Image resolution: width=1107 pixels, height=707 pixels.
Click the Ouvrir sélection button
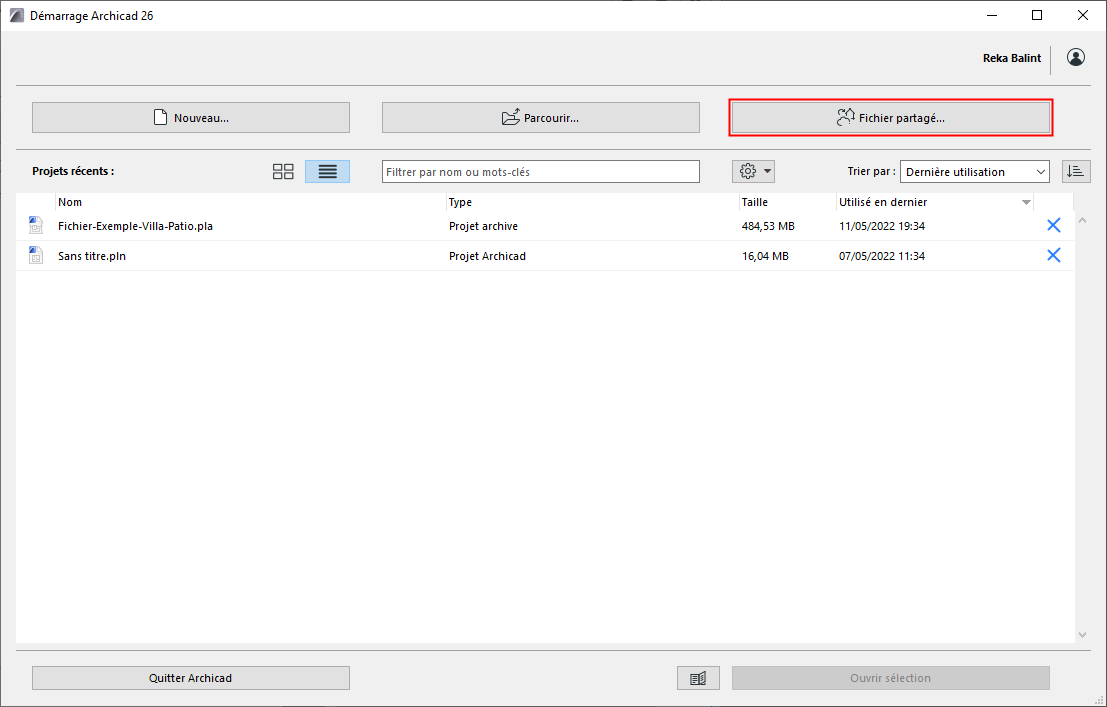tap(891, 678)
